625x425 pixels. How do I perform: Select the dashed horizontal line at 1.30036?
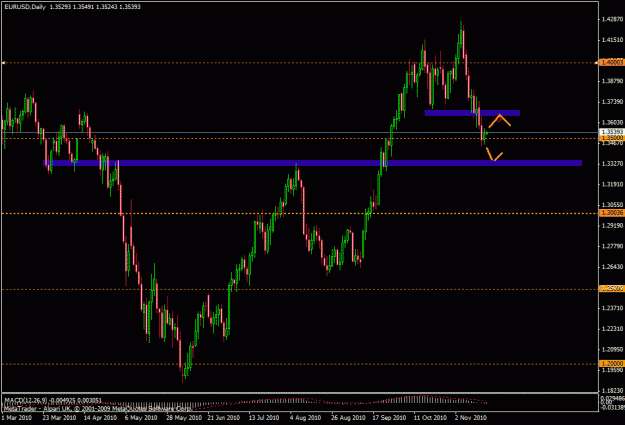[x=300, y=213]
